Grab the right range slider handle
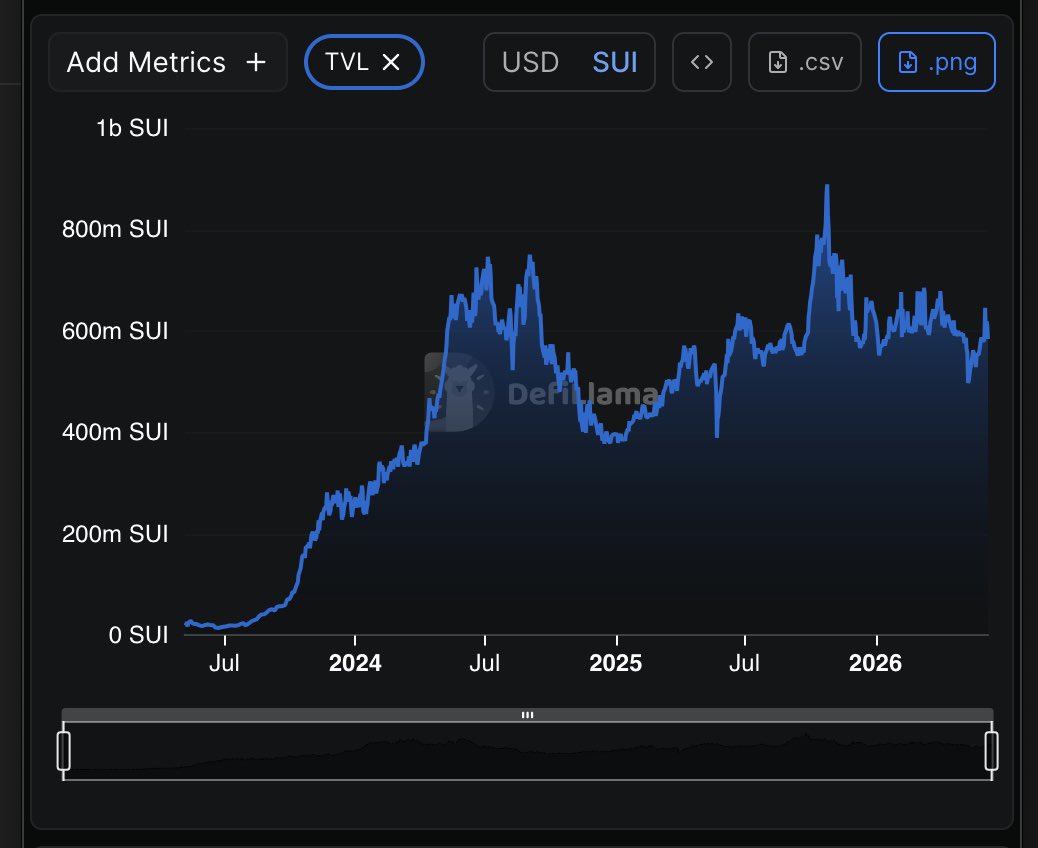 coord(992,751)
